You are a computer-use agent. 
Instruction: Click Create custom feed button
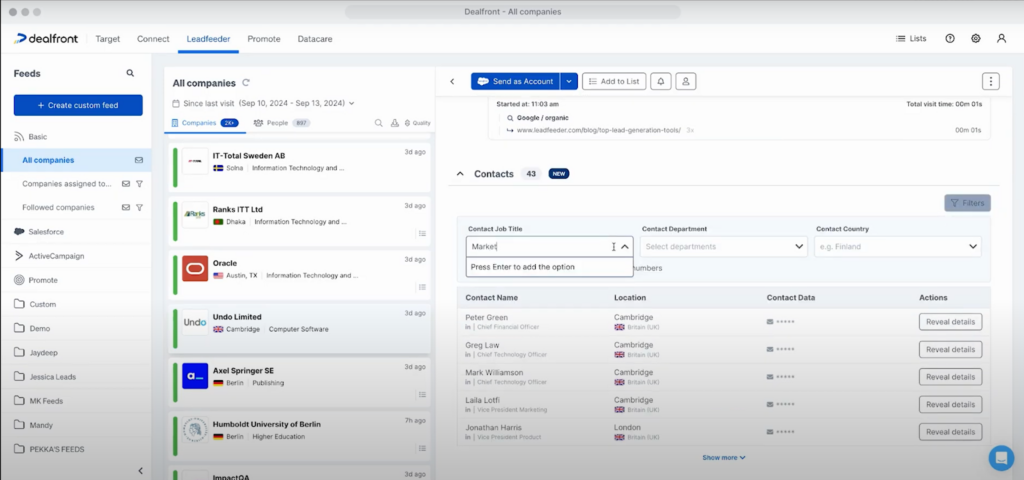point(78,105)
